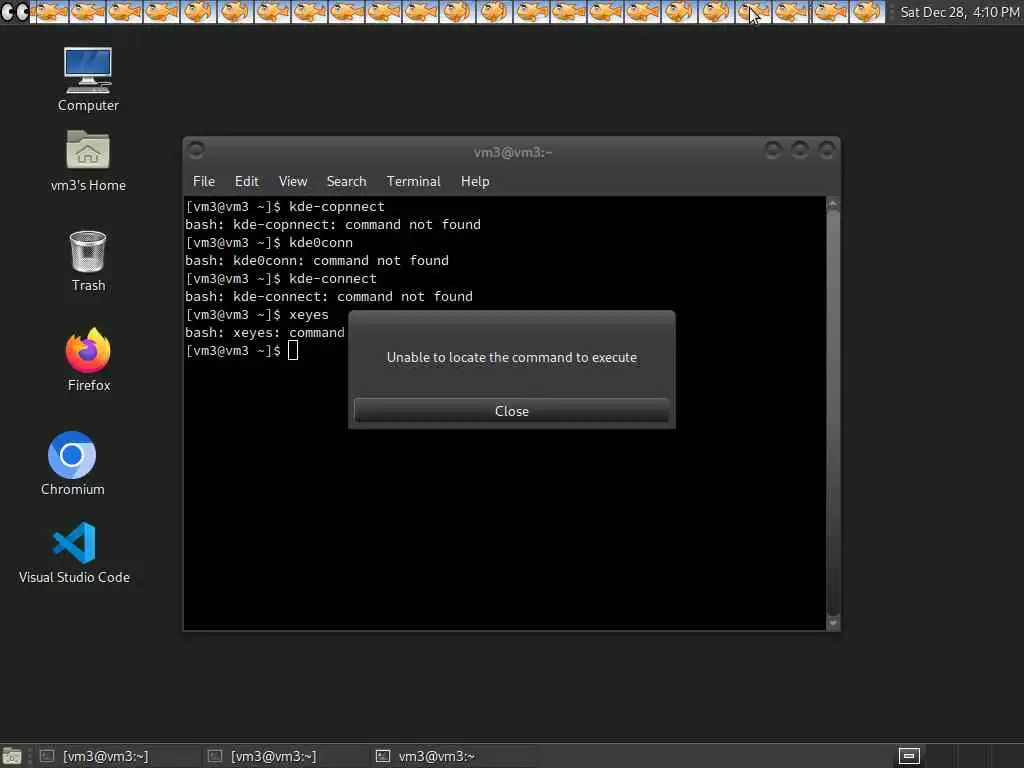Open the Terminal menu in the menu bar

(413, 182)
